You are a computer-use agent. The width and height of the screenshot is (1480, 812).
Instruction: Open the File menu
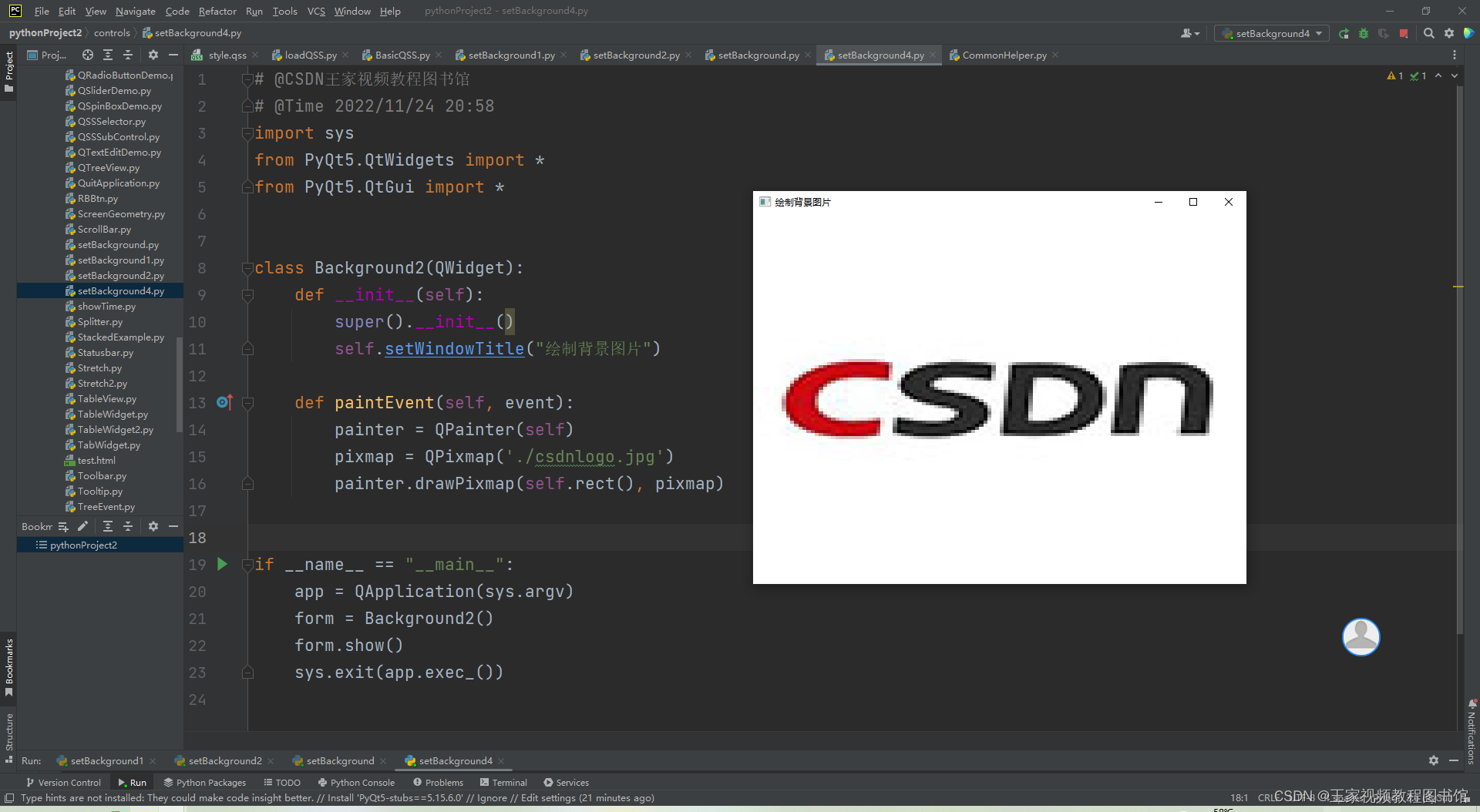42,11
